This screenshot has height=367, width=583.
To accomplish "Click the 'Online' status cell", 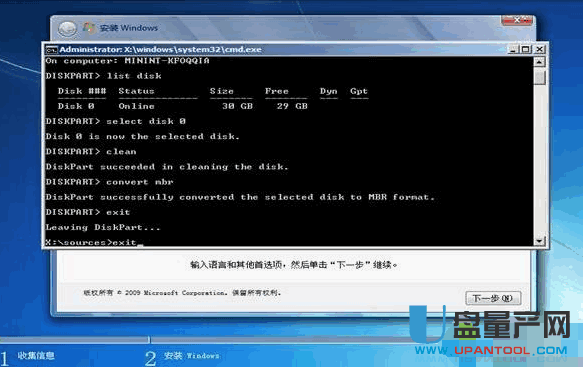I will (x=136, y=106).
